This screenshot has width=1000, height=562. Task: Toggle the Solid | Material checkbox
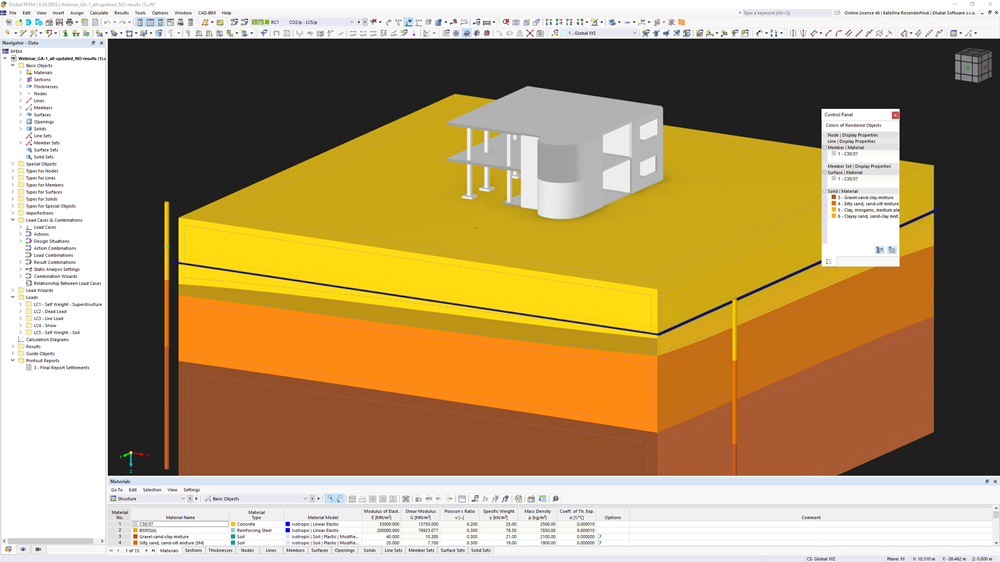[825, 191]
